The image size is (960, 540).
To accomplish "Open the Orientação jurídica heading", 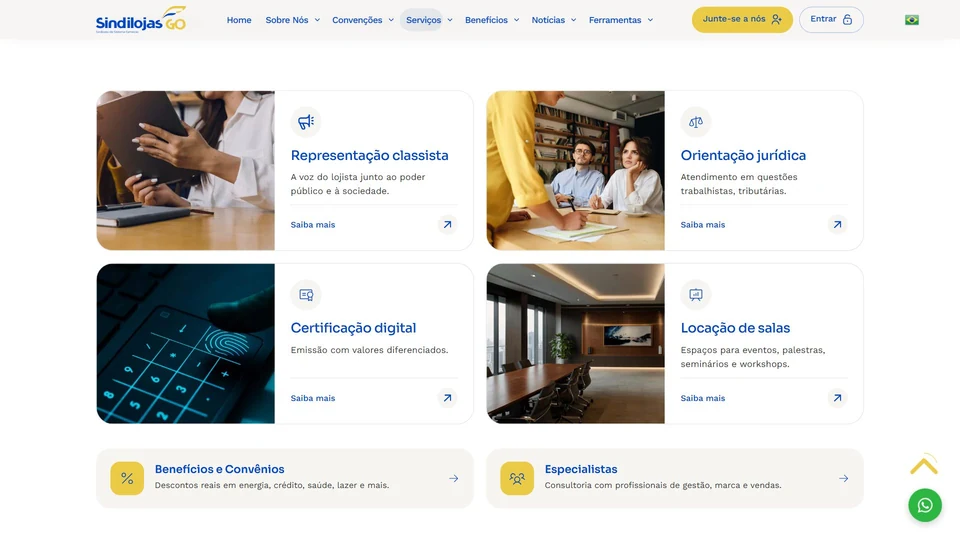I will (x=743, y=156).
